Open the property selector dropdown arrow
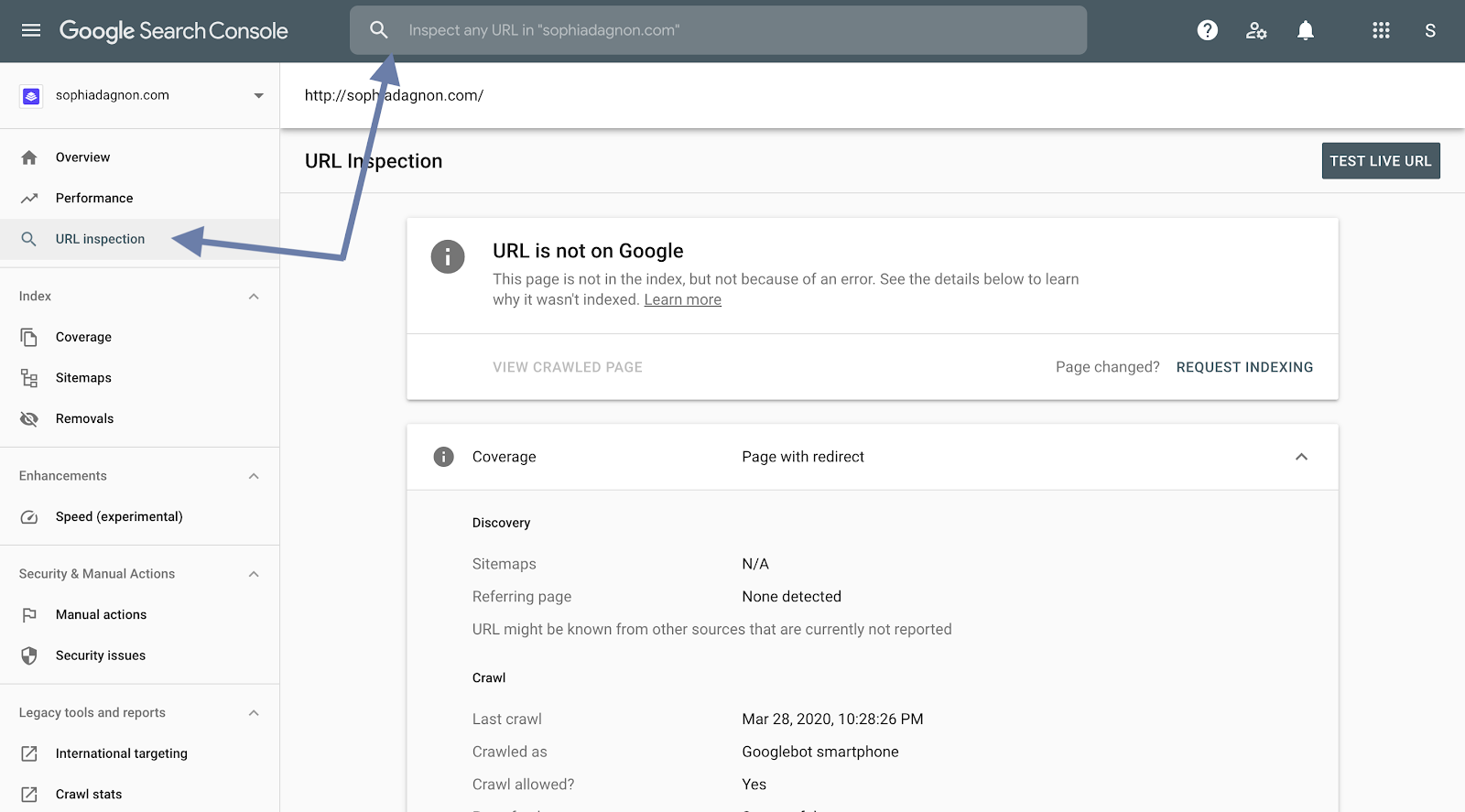This screenshot has width=1465, height=812. click(259, 95)
